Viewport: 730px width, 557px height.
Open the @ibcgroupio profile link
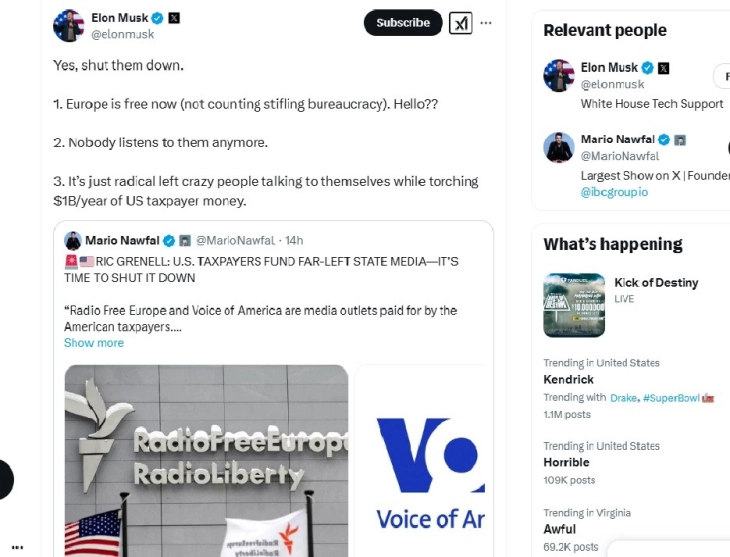pos(614,191)
